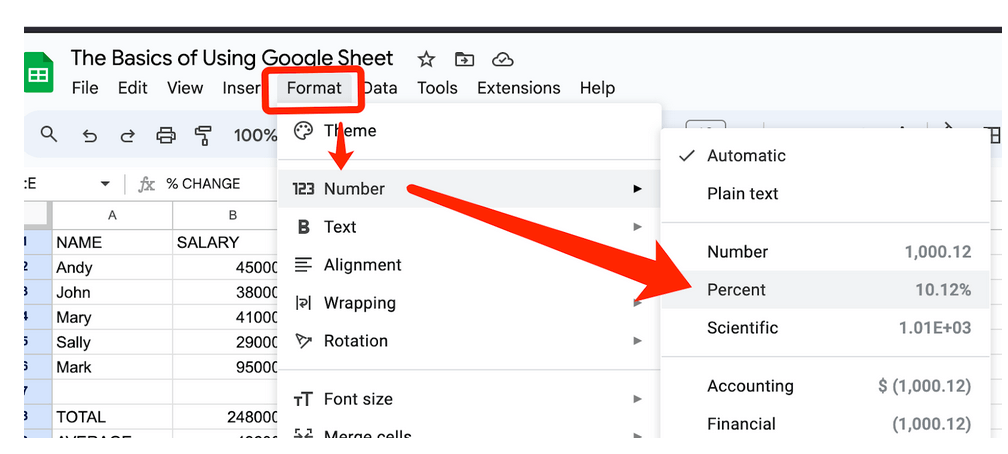Select the paint format roller icon
The height and width of the screenshot is (454, 1008).
pyautogui.click(x=204, y=135)
